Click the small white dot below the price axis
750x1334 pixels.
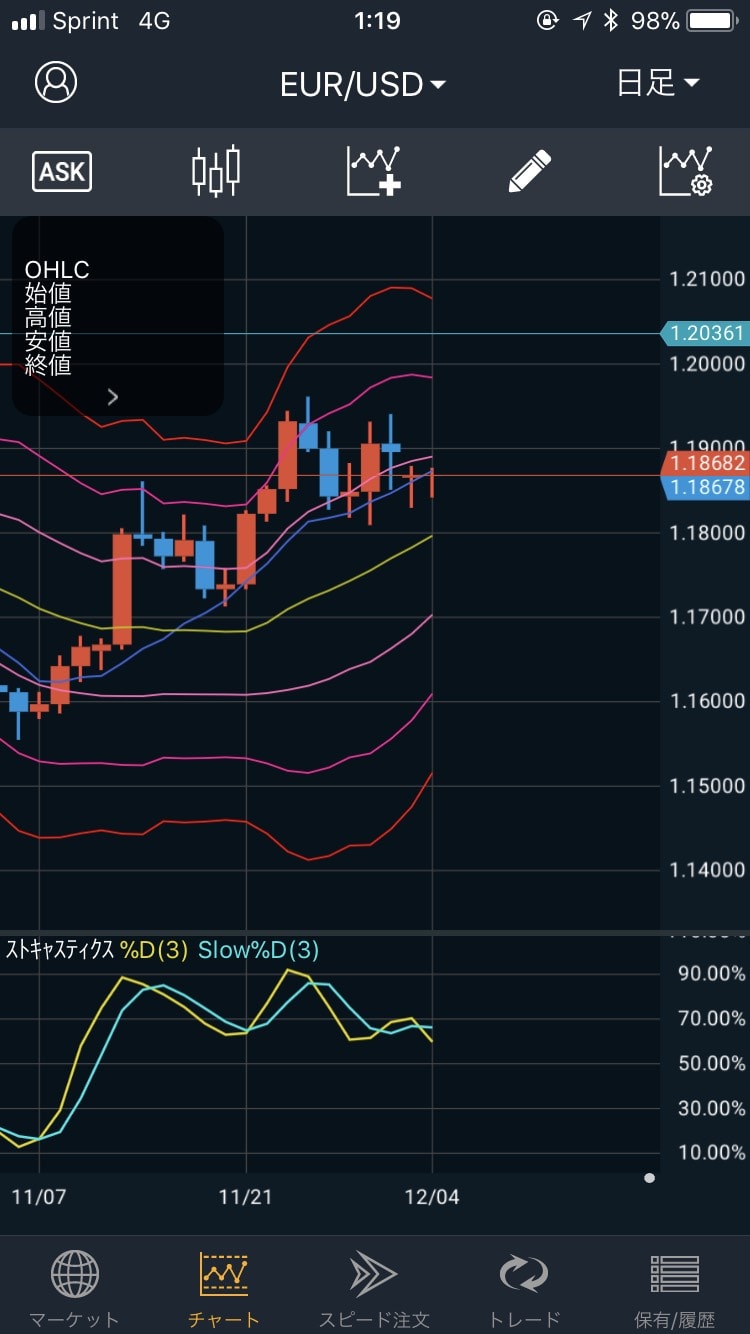click(x=650, y=1178)
